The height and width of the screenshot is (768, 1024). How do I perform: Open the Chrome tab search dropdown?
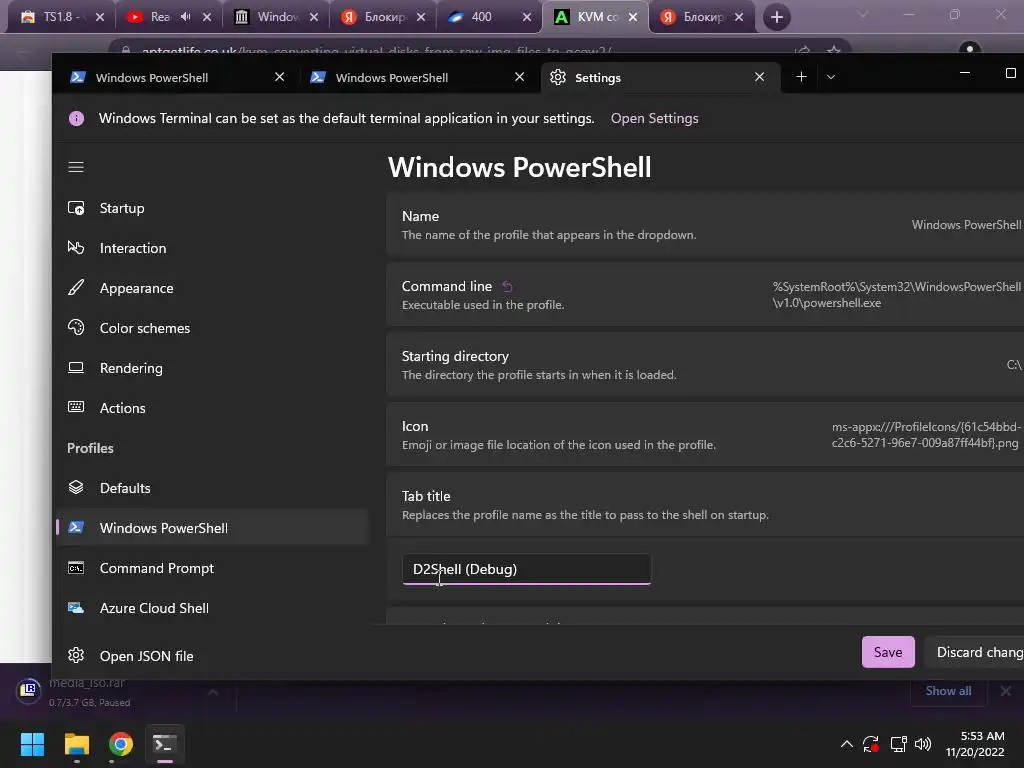(x=863, y=14)
